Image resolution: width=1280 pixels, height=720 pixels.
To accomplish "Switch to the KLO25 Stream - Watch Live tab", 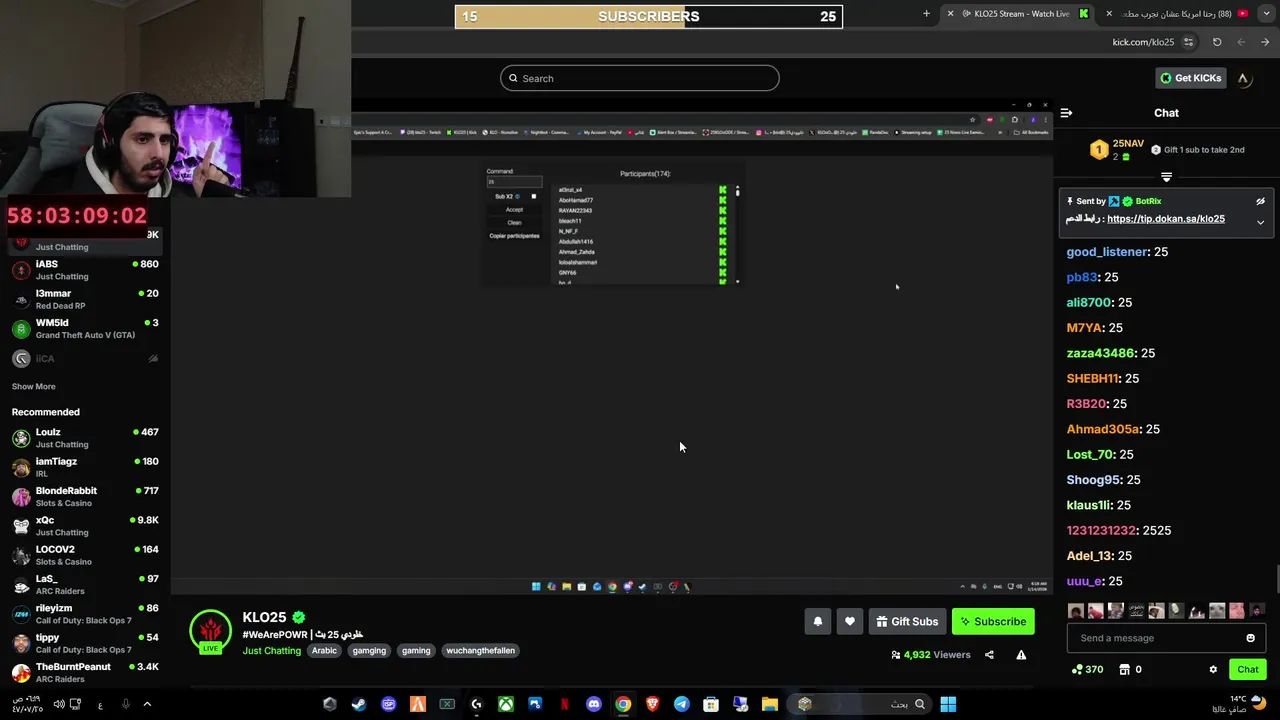I will 1018,14.
